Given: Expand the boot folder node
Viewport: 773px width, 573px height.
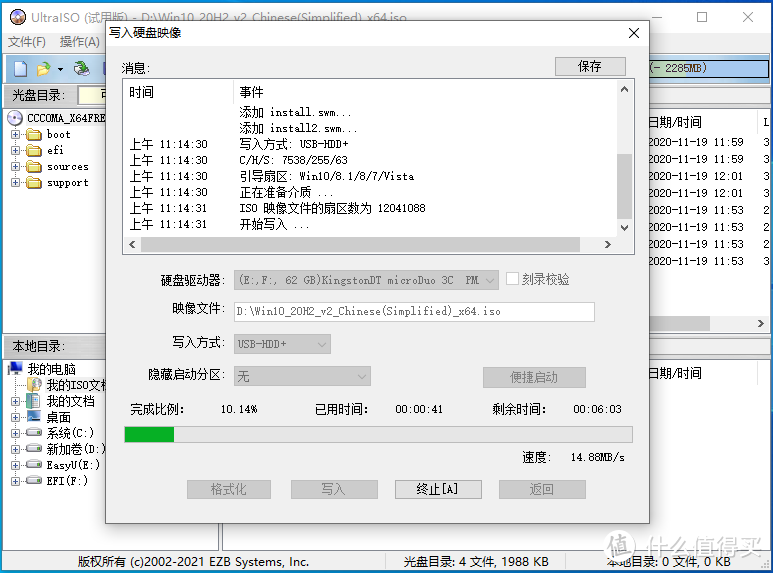Looking at the screenshot, I should [x=15, y=134].
